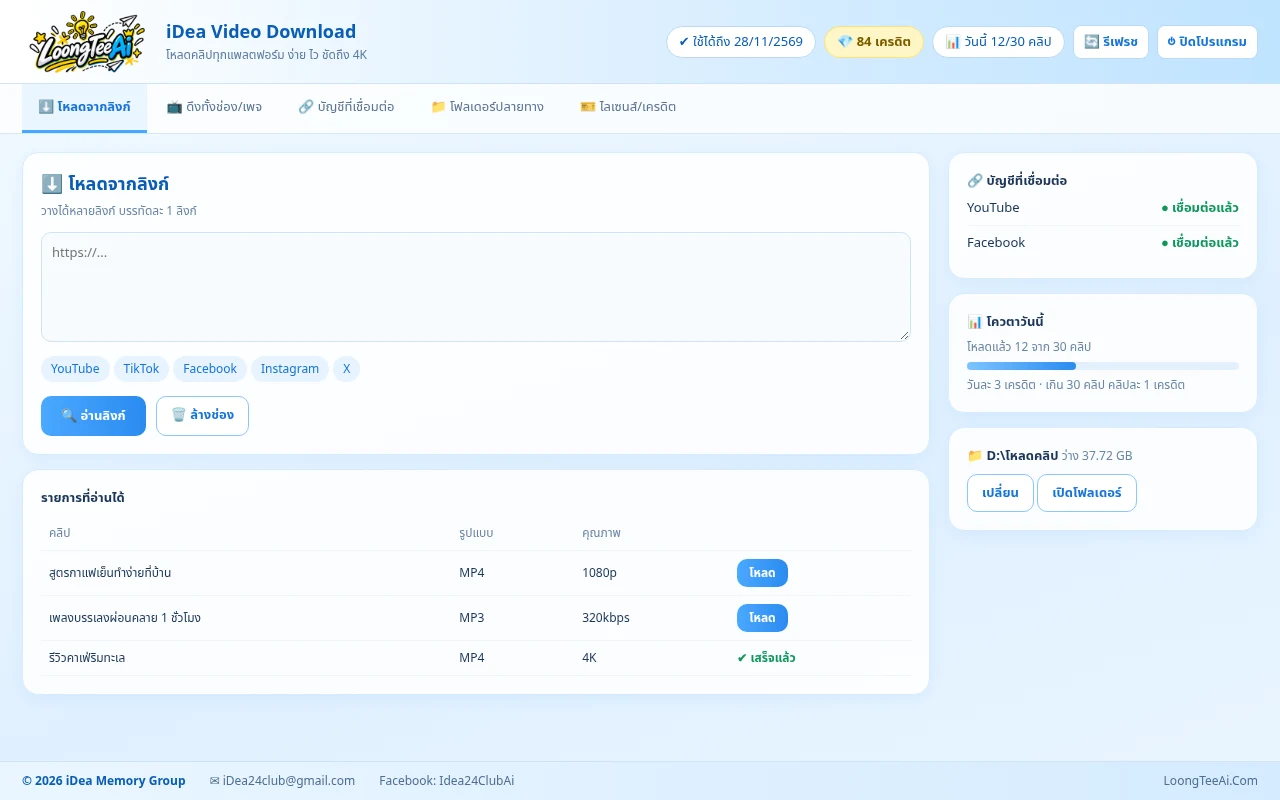Viewport: 1280px width, 800px height.
Task: Click the คุณภาพ column header
Action: 601,533
